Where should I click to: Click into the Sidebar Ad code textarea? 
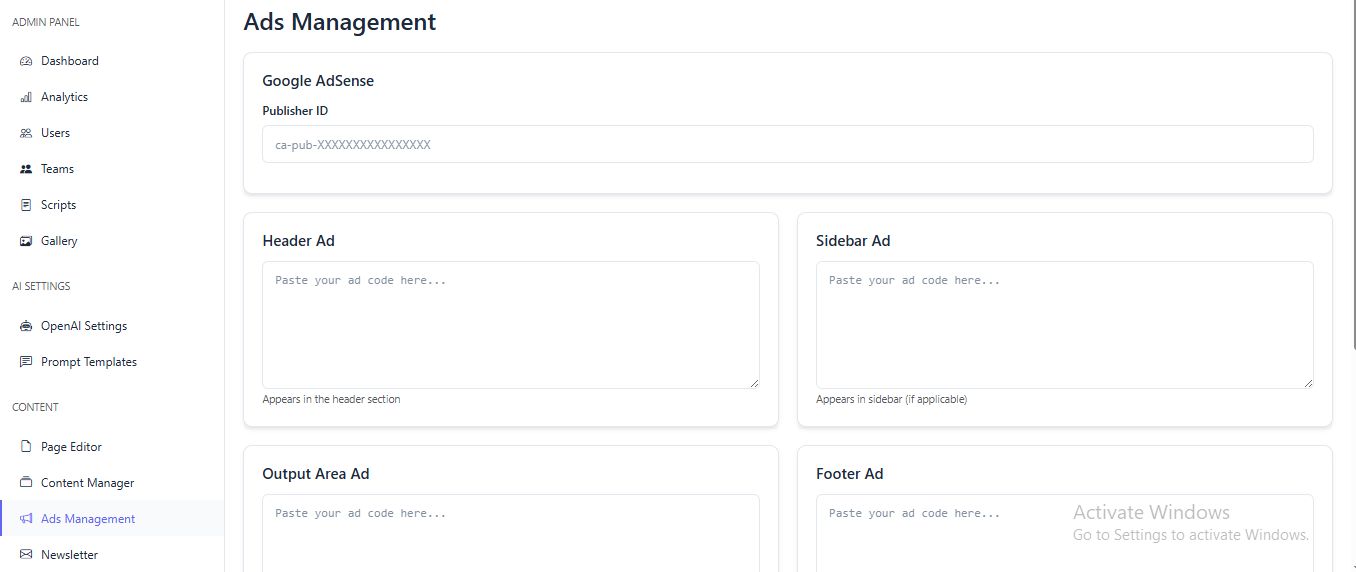(1064, 324)
